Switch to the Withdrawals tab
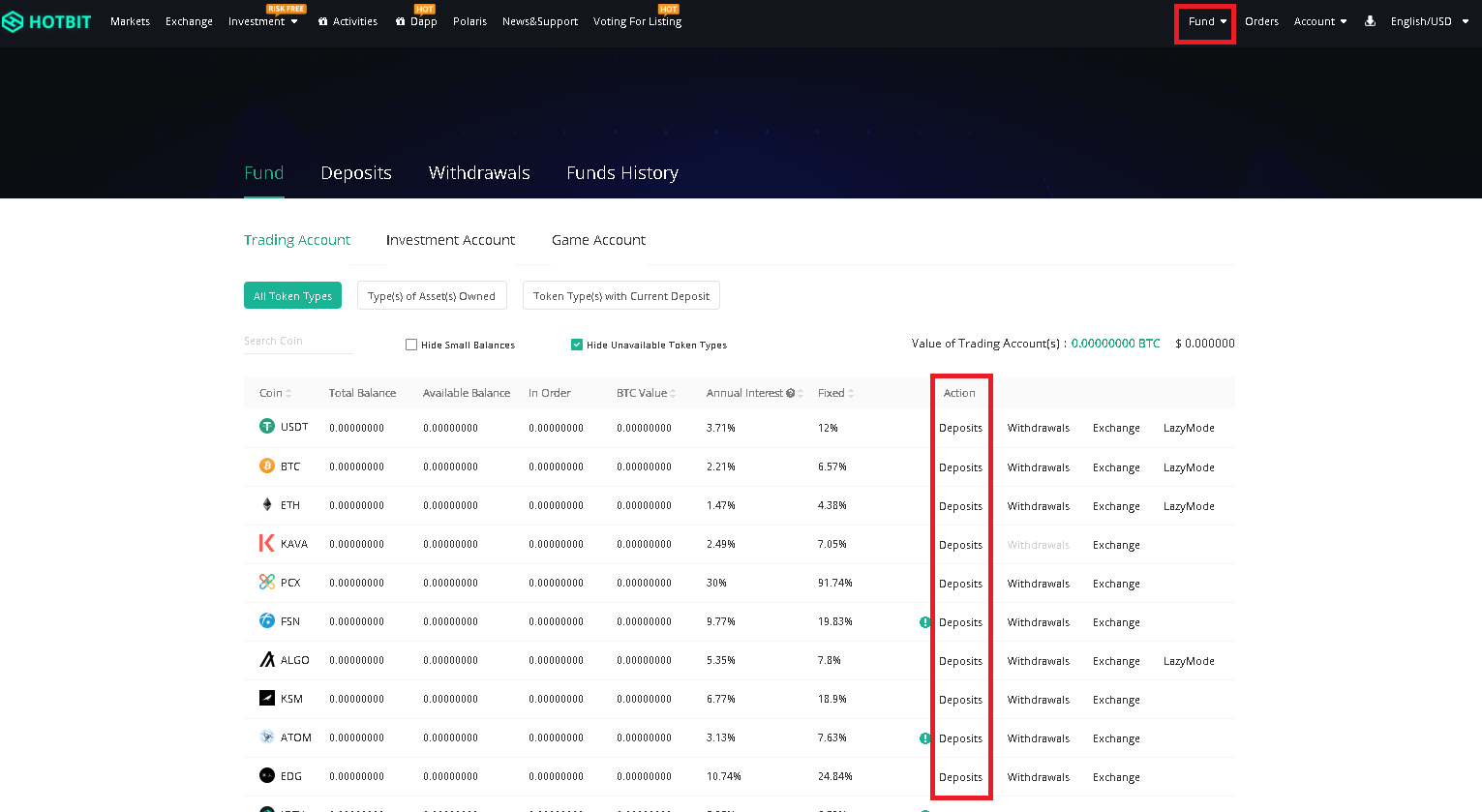 click(479, 173)
